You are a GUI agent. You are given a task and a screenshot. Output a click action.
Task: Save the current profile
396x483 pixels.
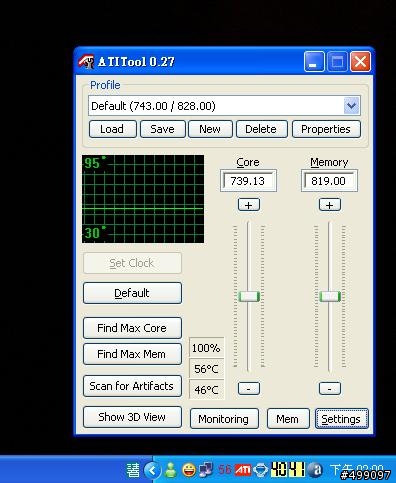[163, 129]
